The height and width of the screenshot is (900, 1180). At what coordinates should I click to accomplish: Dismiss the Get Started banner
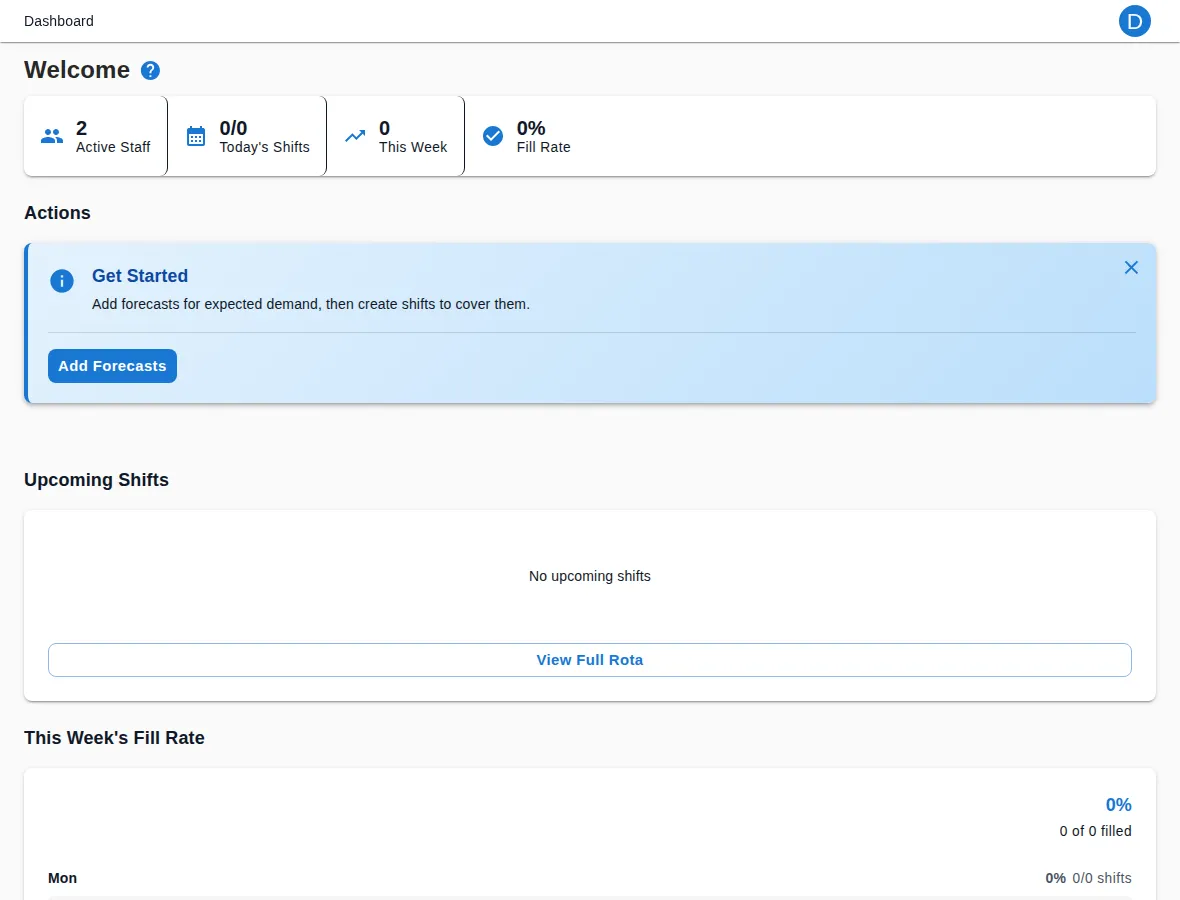(x=1131, y=268)
